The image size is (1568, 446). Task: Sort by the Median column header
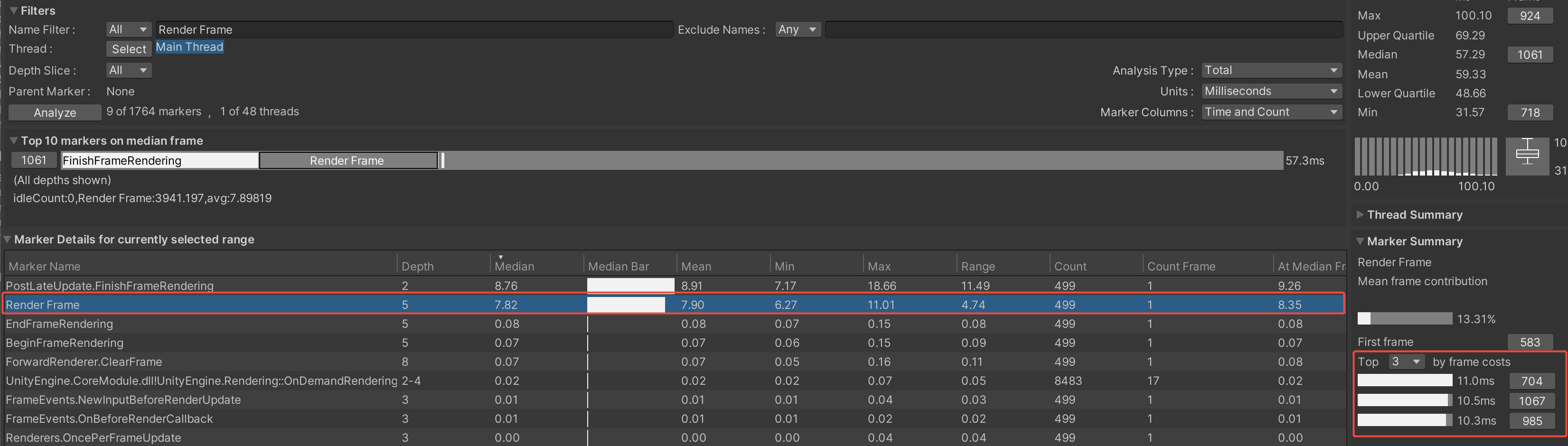point(514,266)
